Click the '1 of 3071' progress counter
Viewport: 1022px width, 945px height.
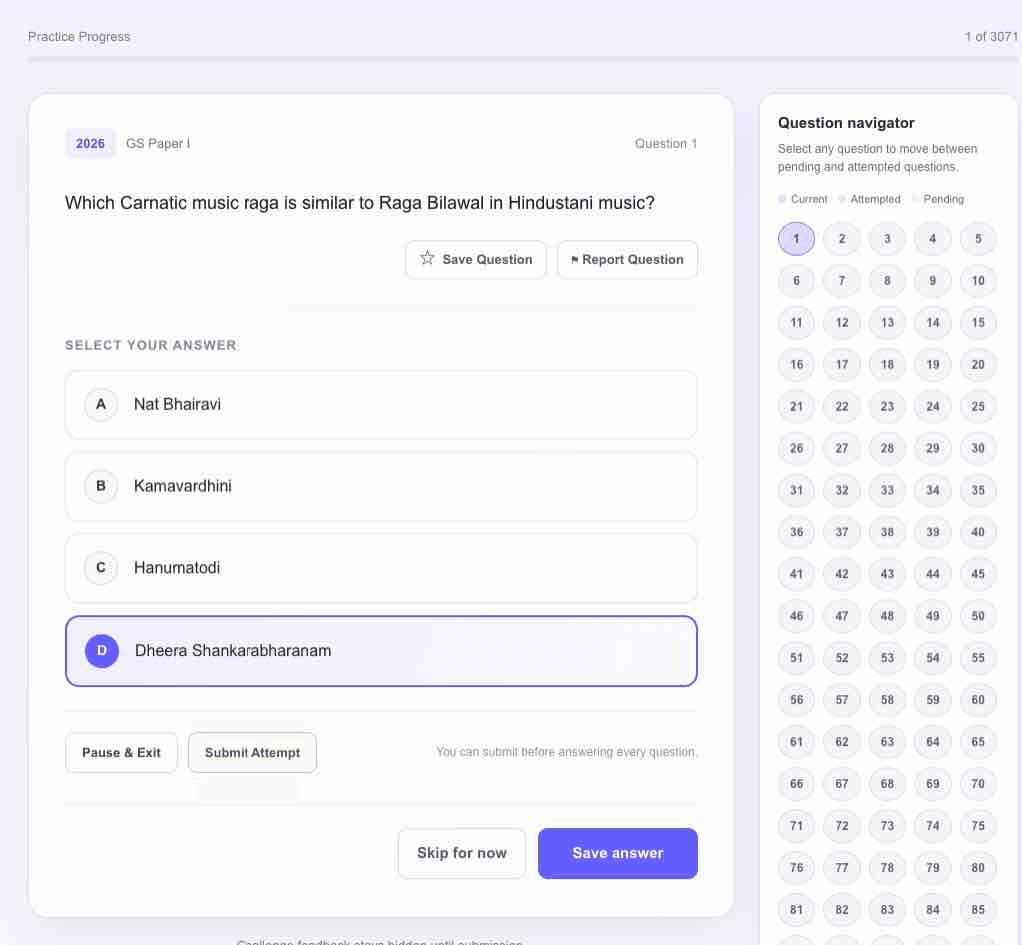click(x=991, y=36)
